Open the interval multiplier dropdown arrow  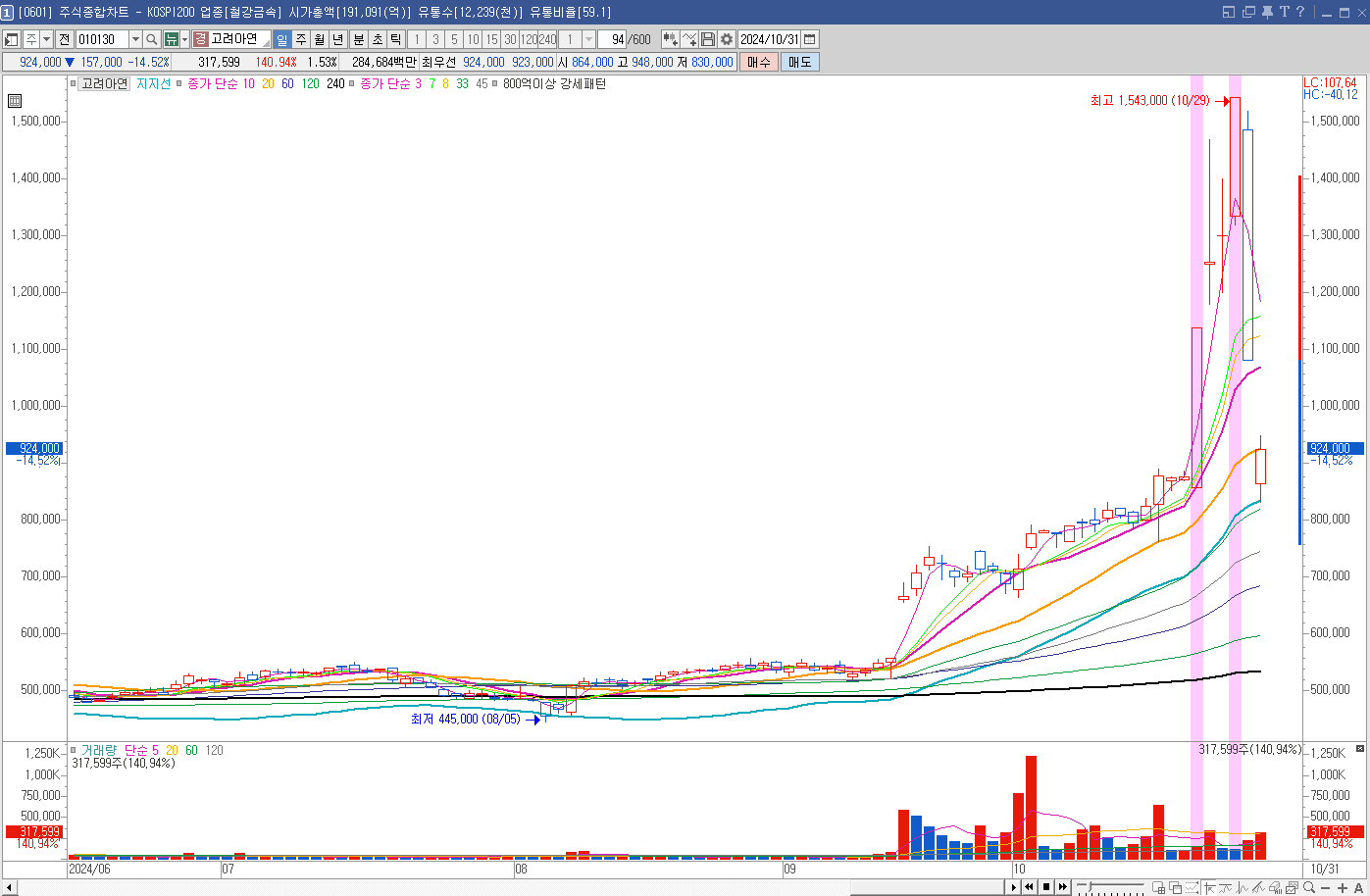click(588, 39)
